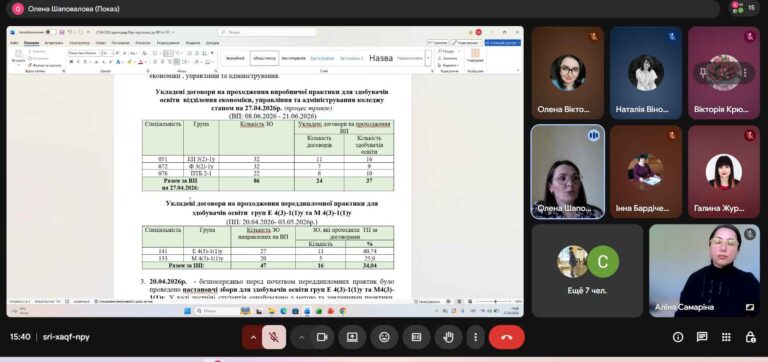Leave the call with the red button
The height and width of the screenshot is (362, 768).
[x=506, y=337]
